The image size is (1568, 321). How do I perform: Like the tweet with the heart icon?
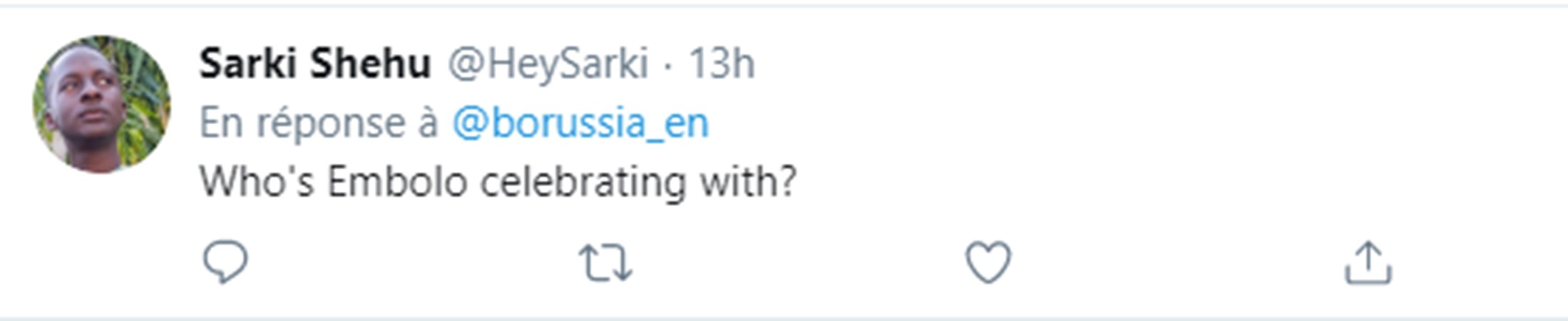(x=988, y=262)
